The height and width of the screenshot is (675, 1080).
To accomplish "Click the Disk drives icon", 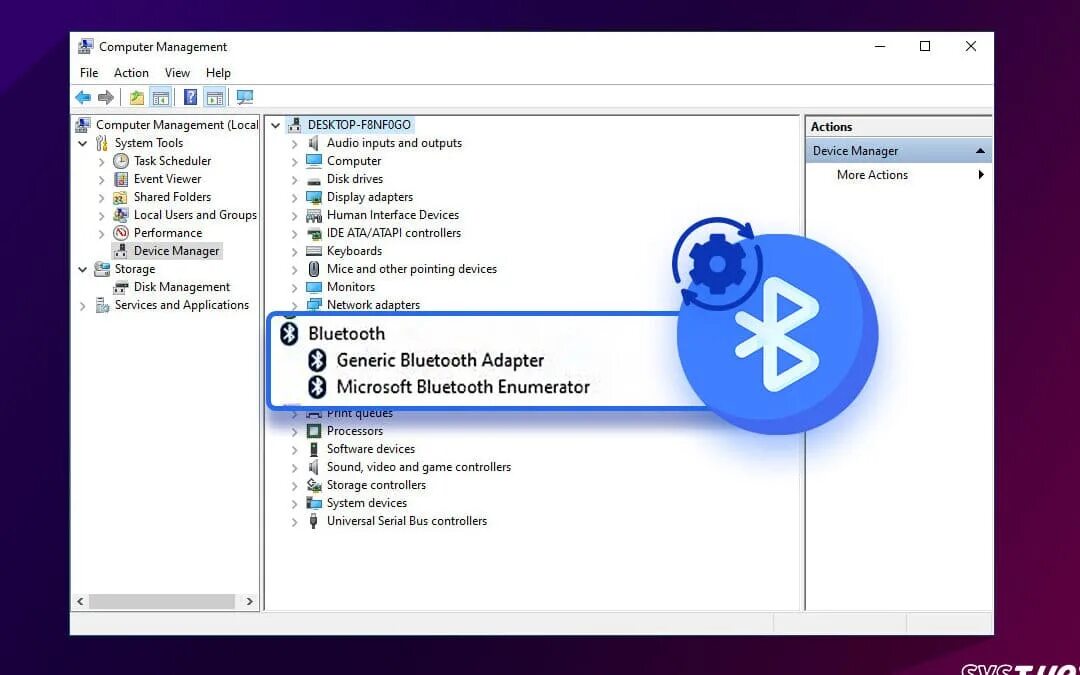I will coord(313,180).
